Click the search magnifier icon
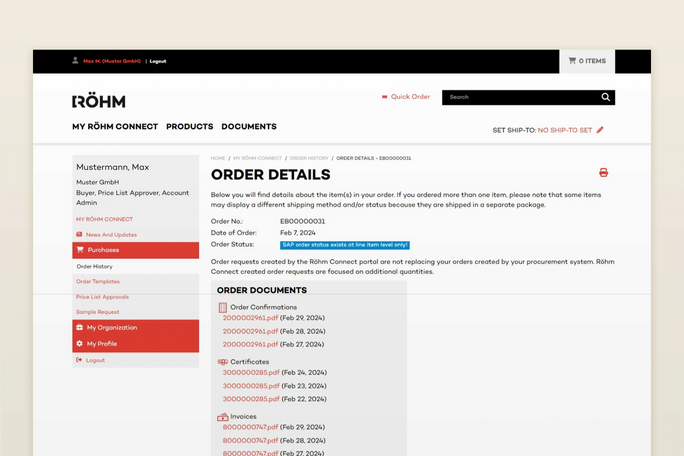 (x=605, y=97)
